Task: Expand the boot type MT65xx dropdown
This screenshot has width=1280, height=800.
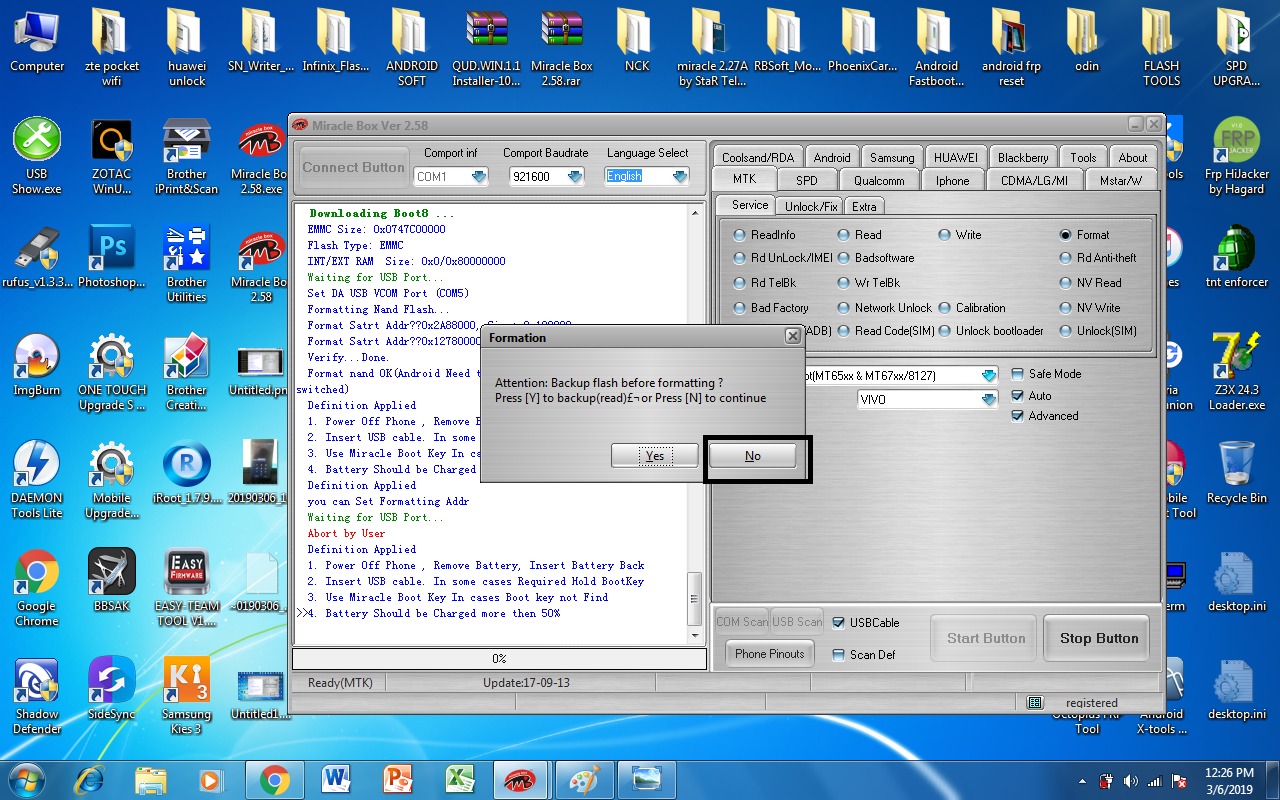Action: (989, 376)
